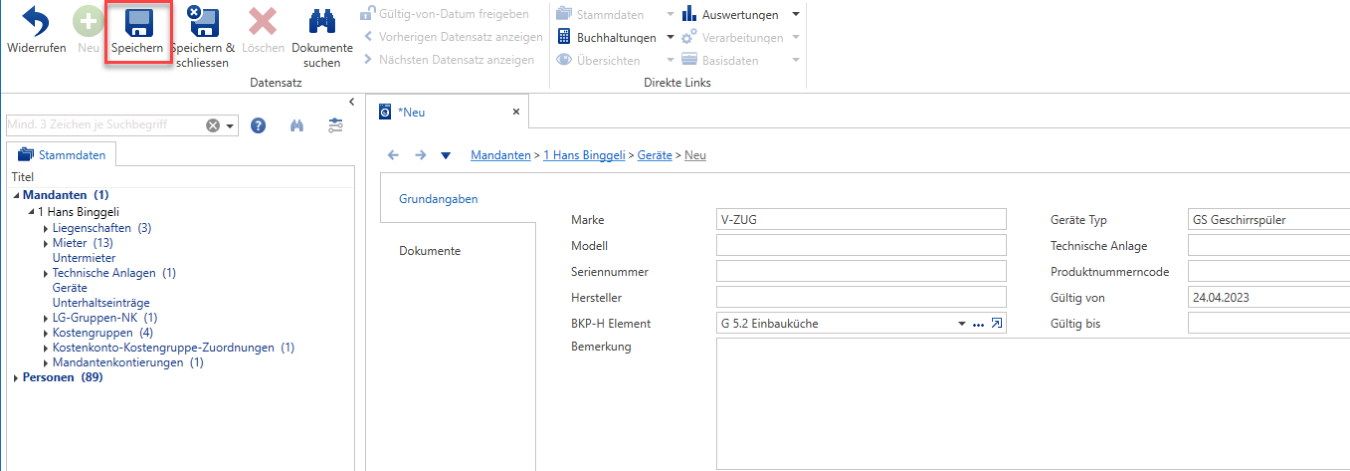Click the Bemerkung text area
The width and height of the screenshot is (1350, 471).
point(1033,403)
